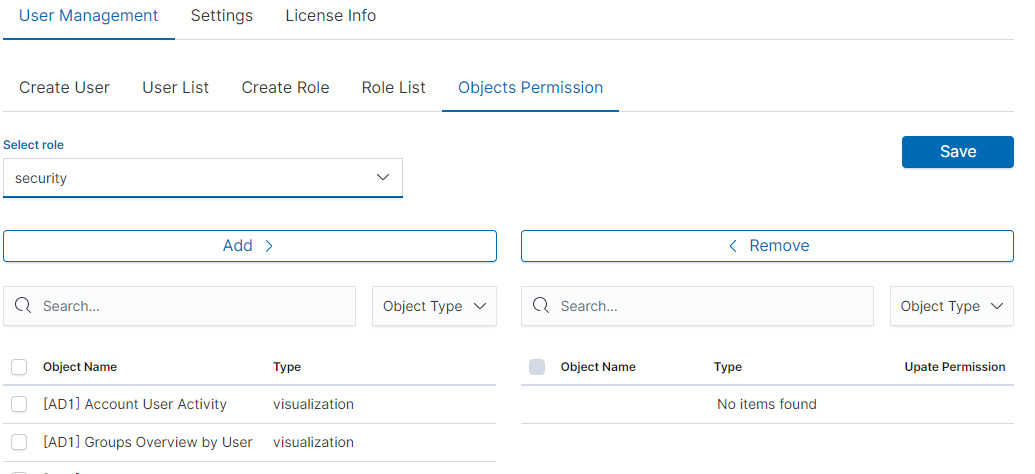
Task: Focus the right assigned-objects search field
Action: tap(697, 306)
